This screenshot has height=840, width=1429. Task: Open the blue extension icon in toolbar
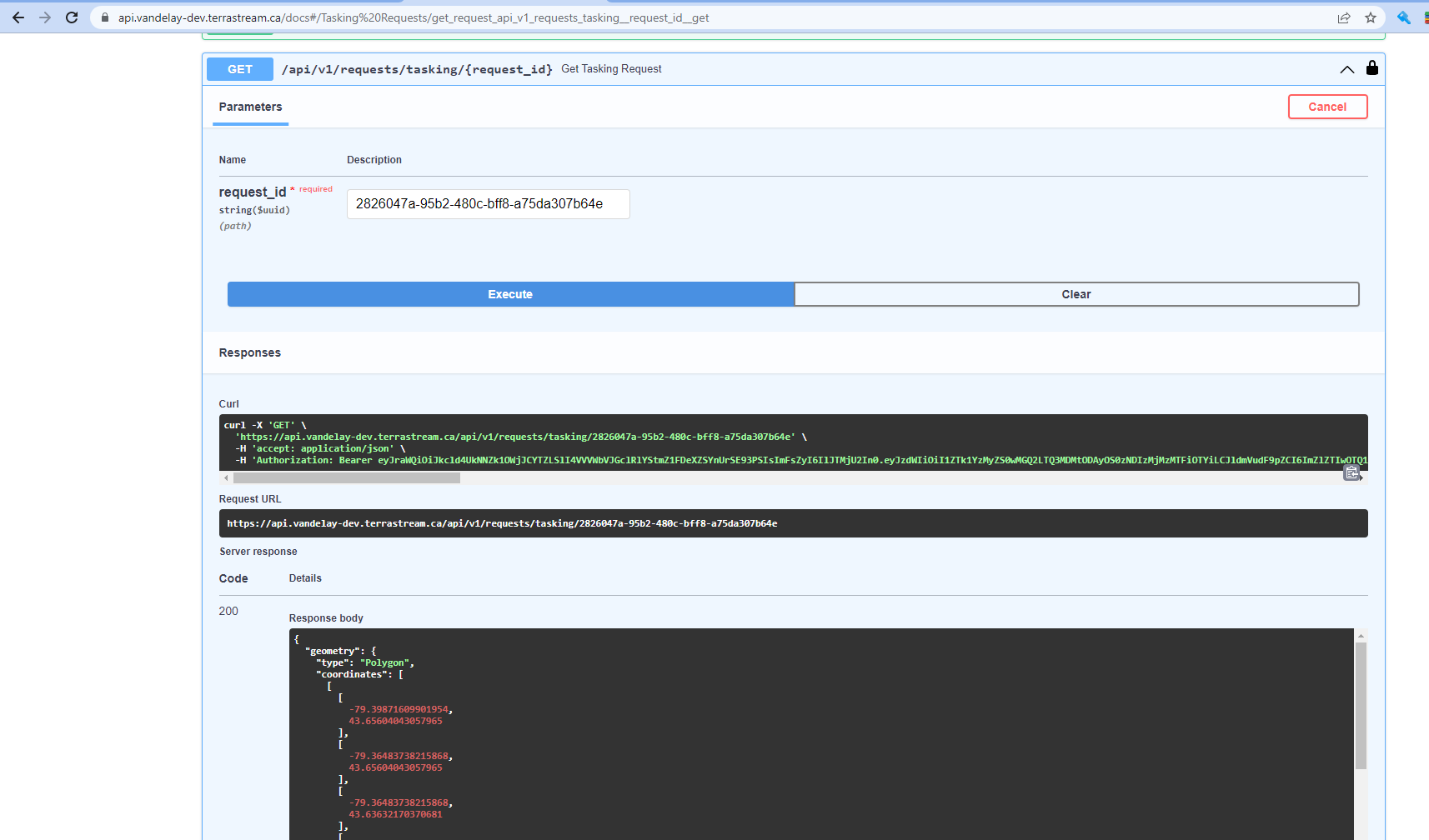coord(1404,17)
